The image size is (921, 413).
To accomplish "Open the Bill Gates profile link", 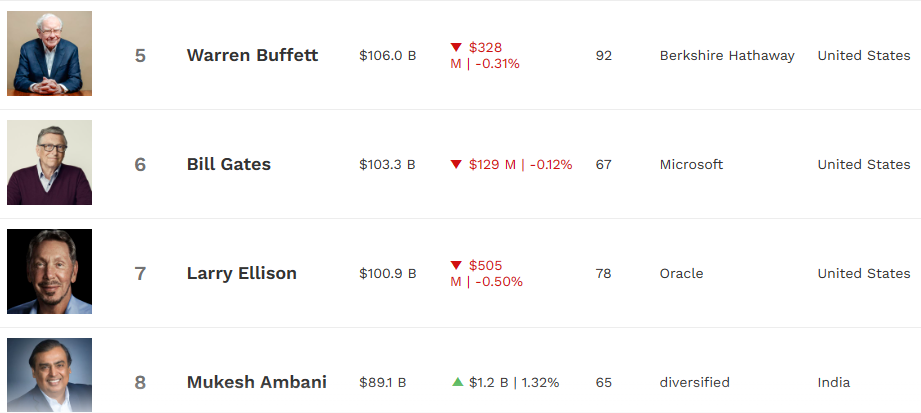I will 229,164.
